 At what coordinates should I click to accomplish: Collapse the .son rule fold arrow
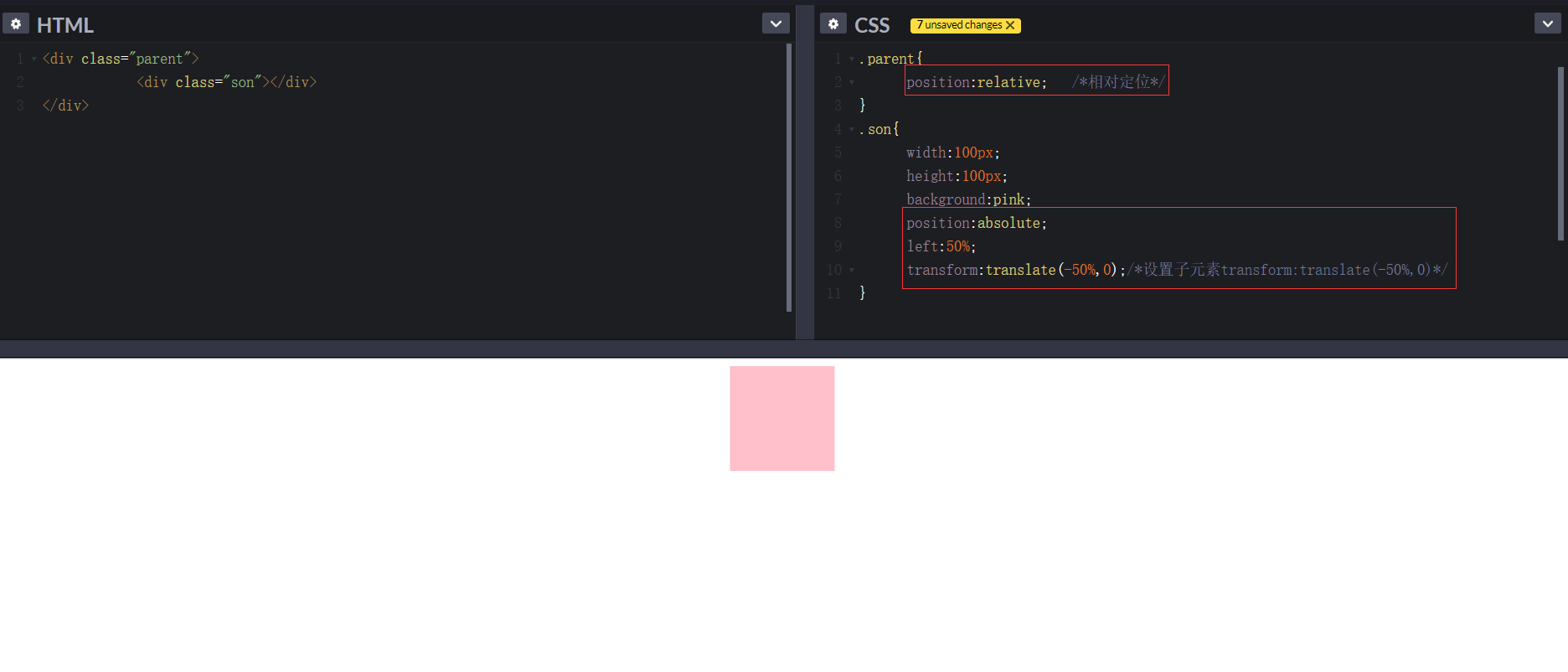(852, 129)
